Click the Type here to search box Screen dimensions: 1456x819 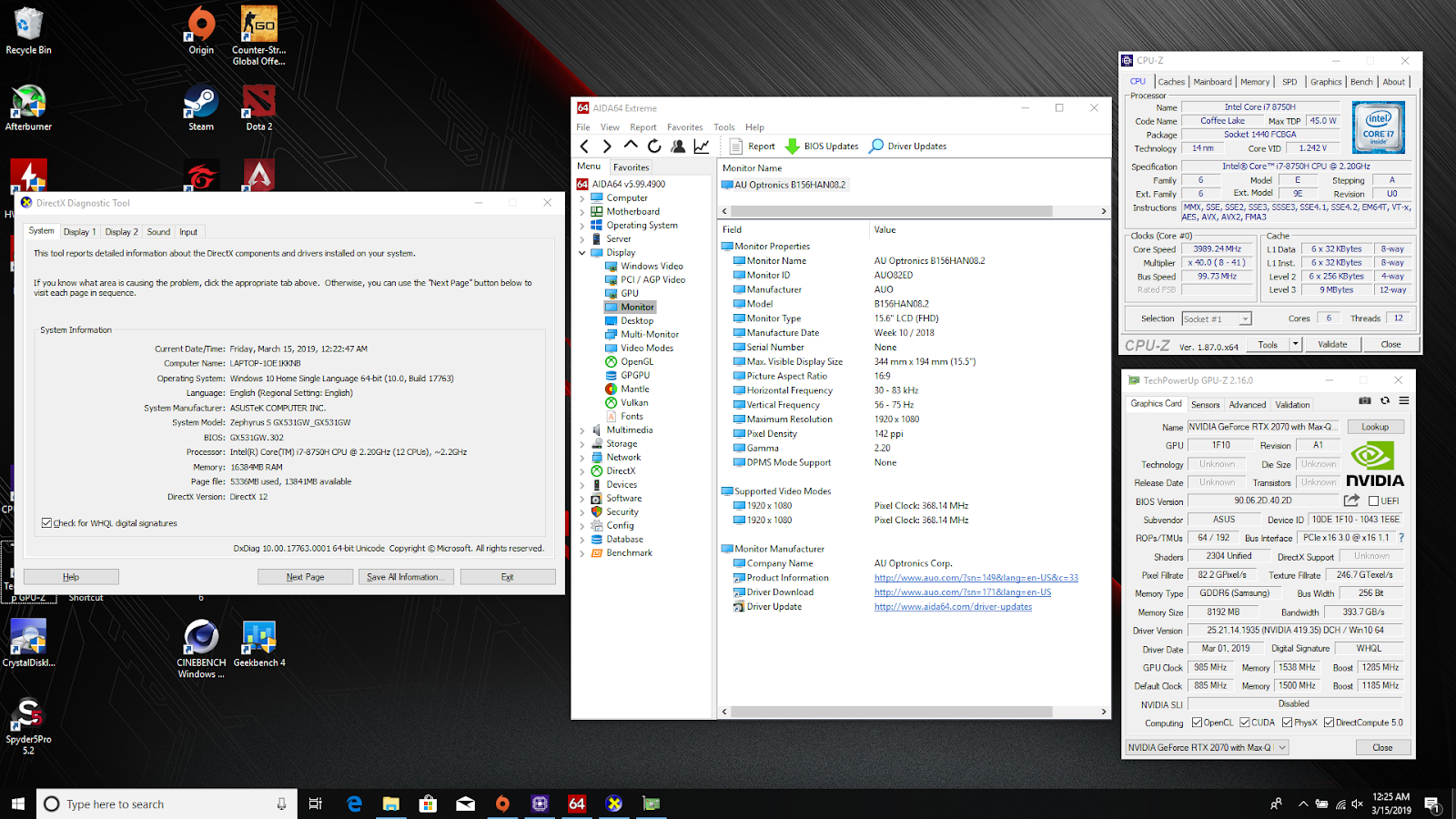[167, 804]
